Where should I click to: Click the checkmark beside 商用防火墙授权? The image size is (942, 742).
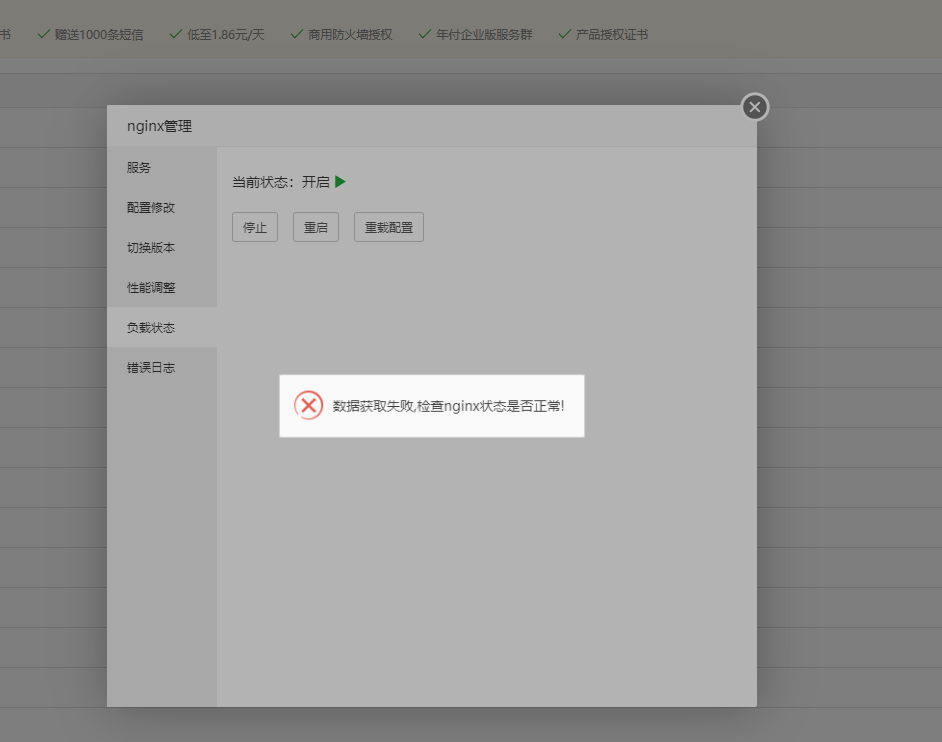pyautogui.click(x=296, y=34)
